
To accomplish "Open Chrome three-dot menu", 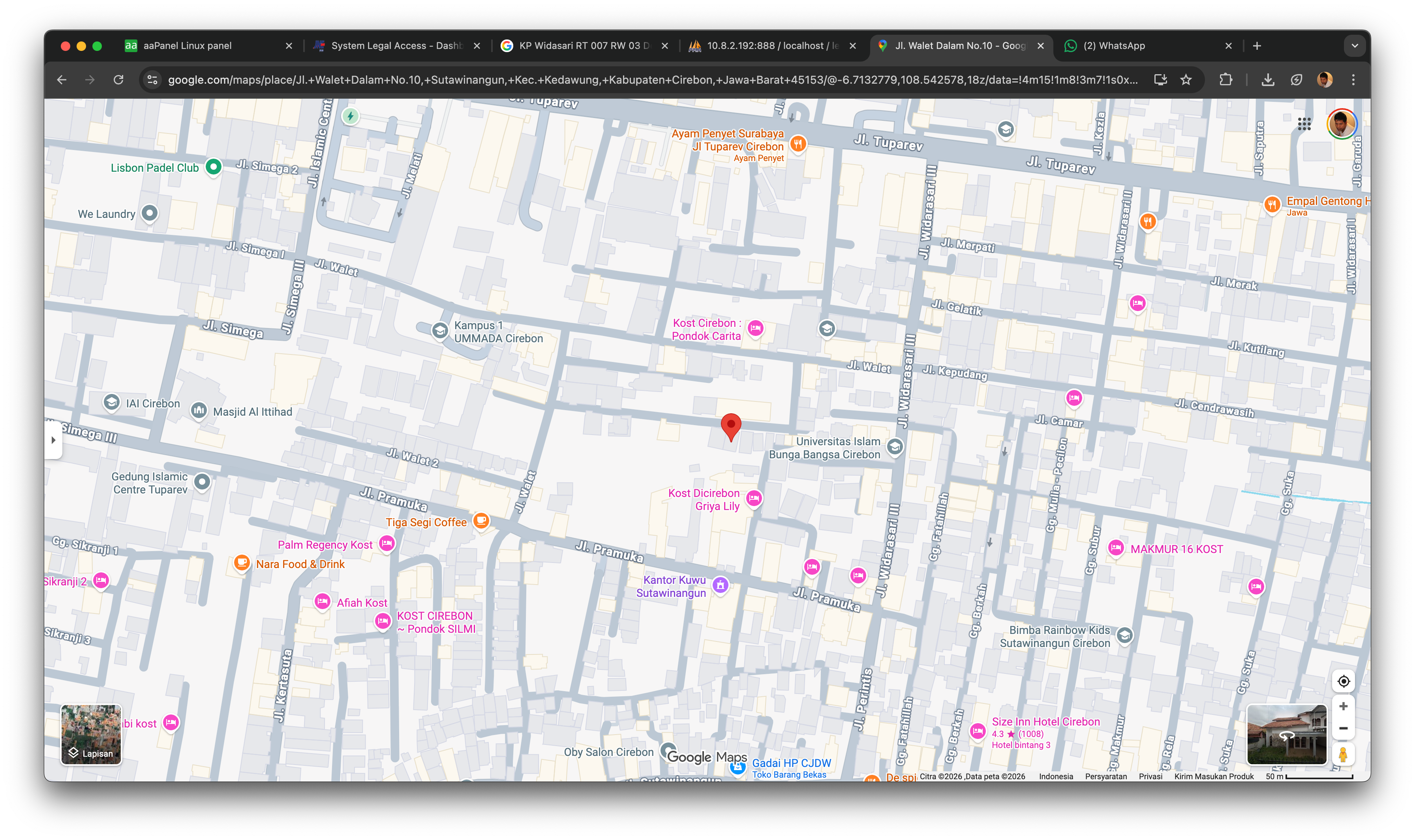I will coord(1353,80).
